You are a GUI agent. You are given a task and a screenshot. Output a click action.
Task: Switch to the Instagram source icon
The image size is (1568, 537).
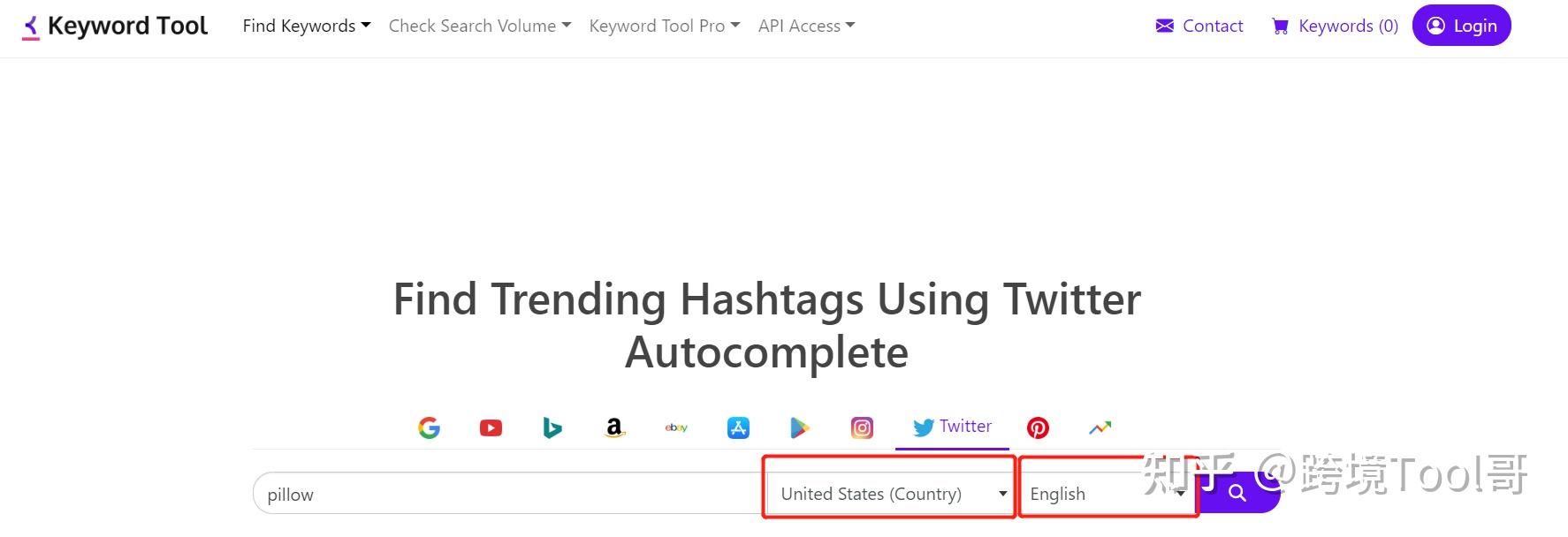tap(862, 428)
